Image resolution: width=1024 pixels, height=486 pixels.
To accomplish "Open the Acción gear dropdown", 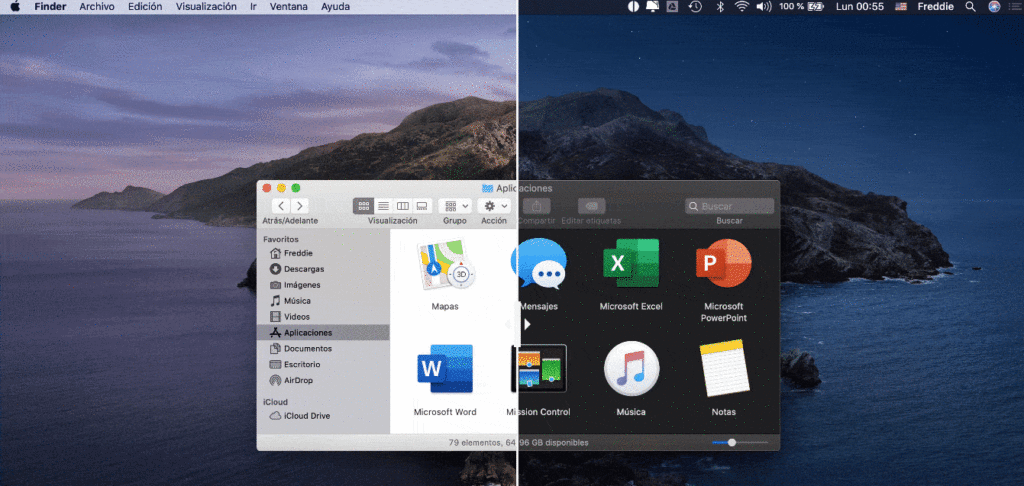I will 494,205.
